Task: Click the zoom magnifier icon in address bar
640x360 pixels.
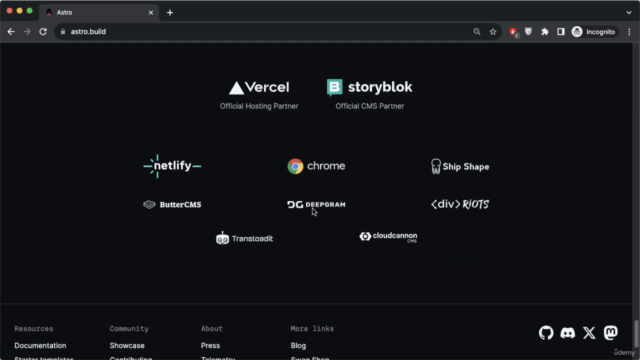Action: pyautogui.click(x=477, y=32)
